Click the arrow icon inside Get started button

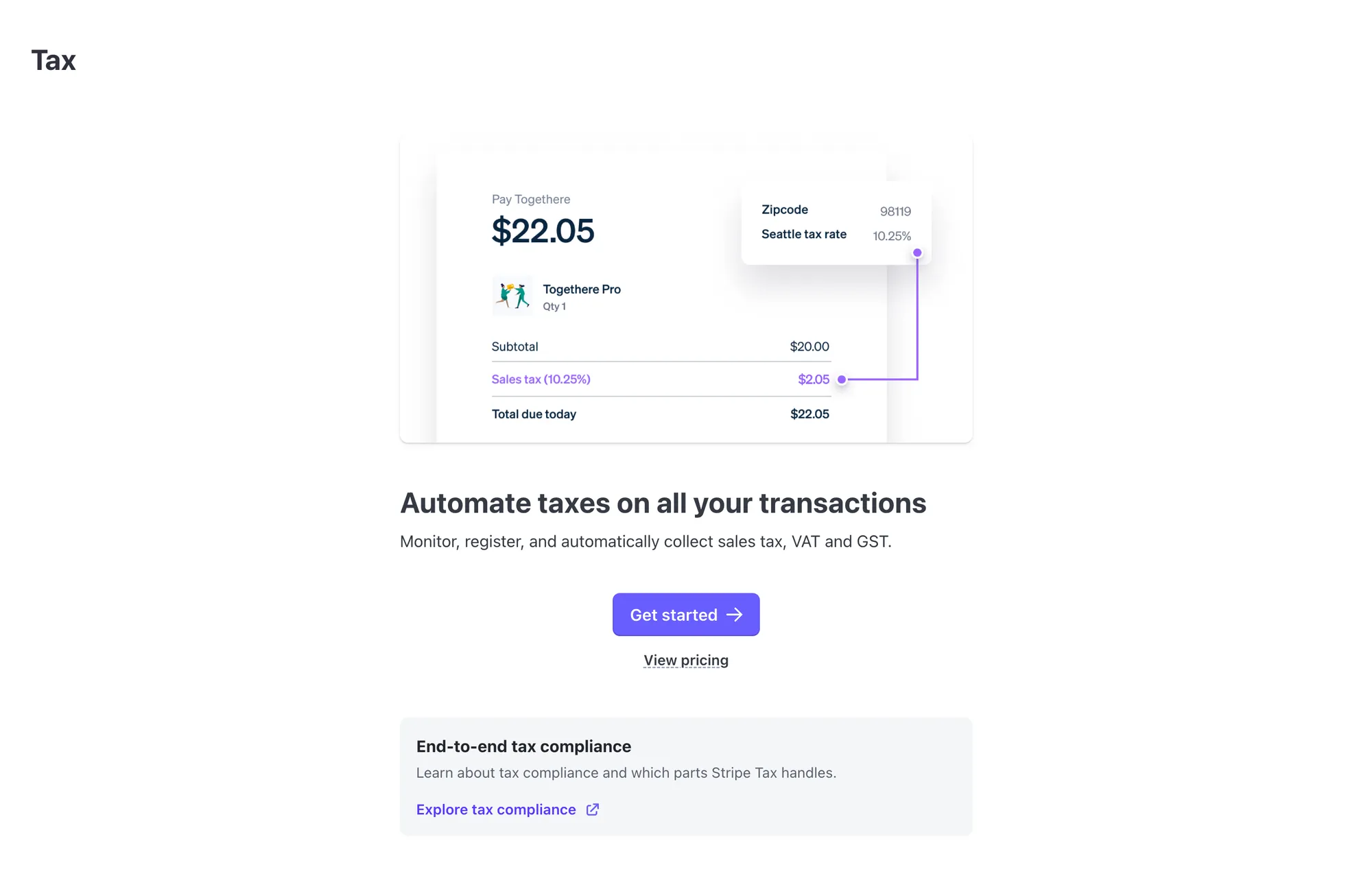735,615
